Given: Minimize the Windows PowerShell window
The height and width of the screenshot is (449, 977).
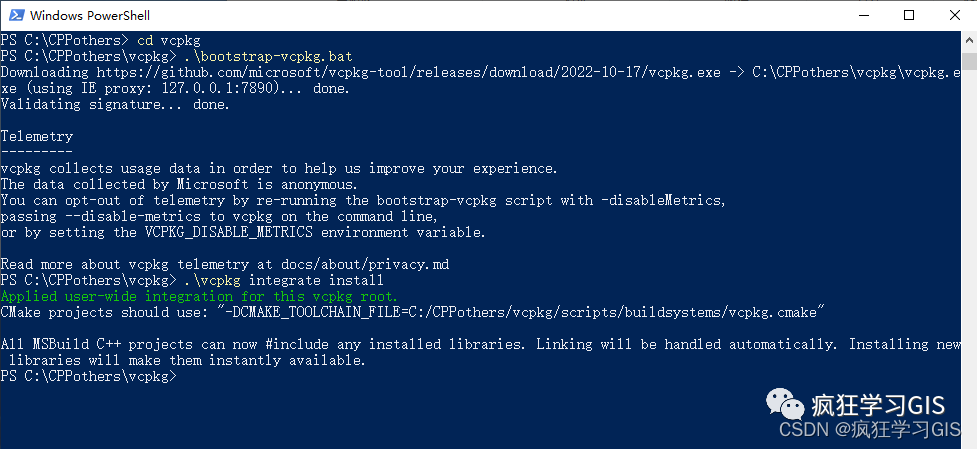Looking at the screenshot, I should 863,15.
